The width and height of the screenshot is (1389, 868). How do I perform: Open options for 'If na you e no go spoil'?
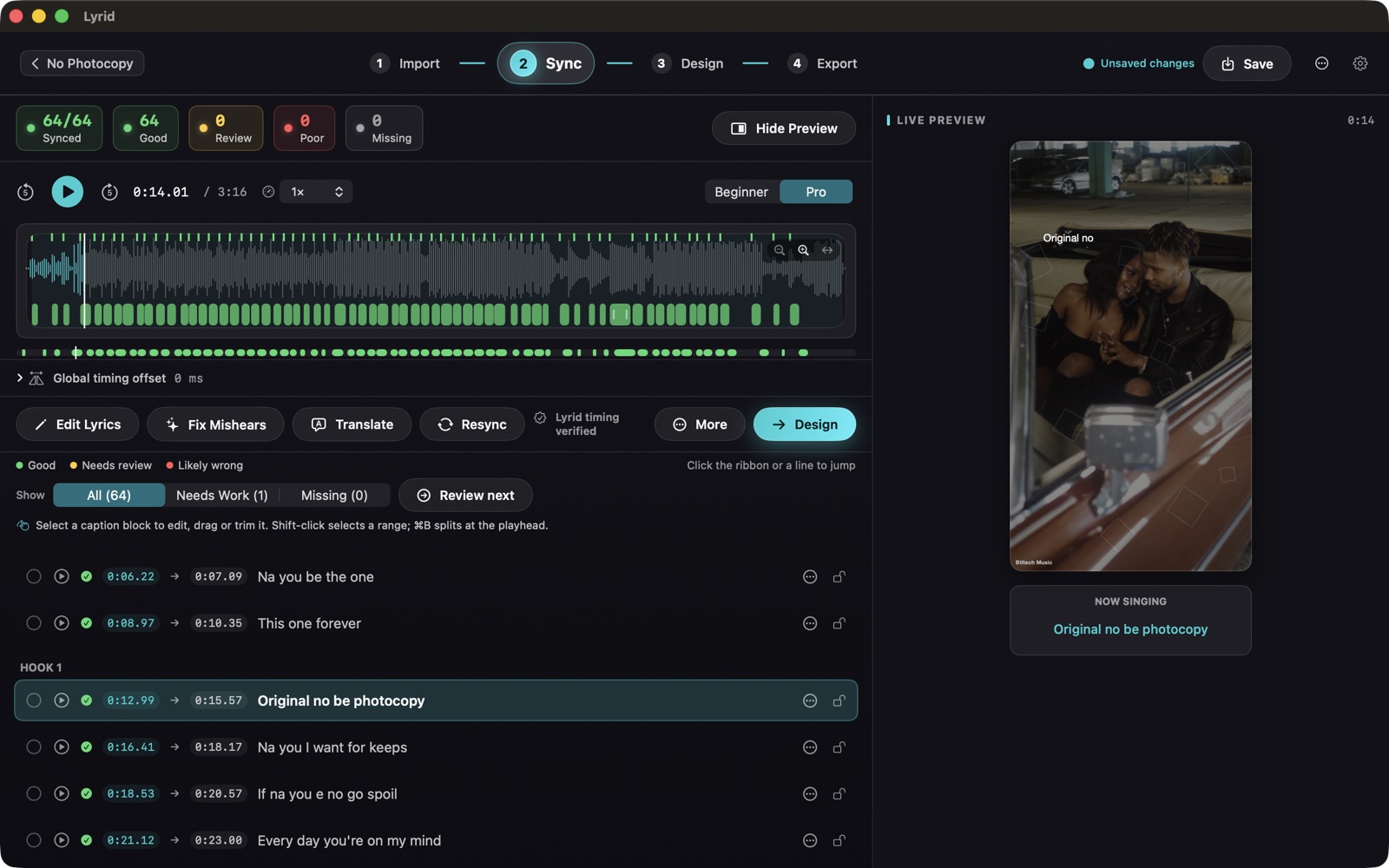pos(810,793)
